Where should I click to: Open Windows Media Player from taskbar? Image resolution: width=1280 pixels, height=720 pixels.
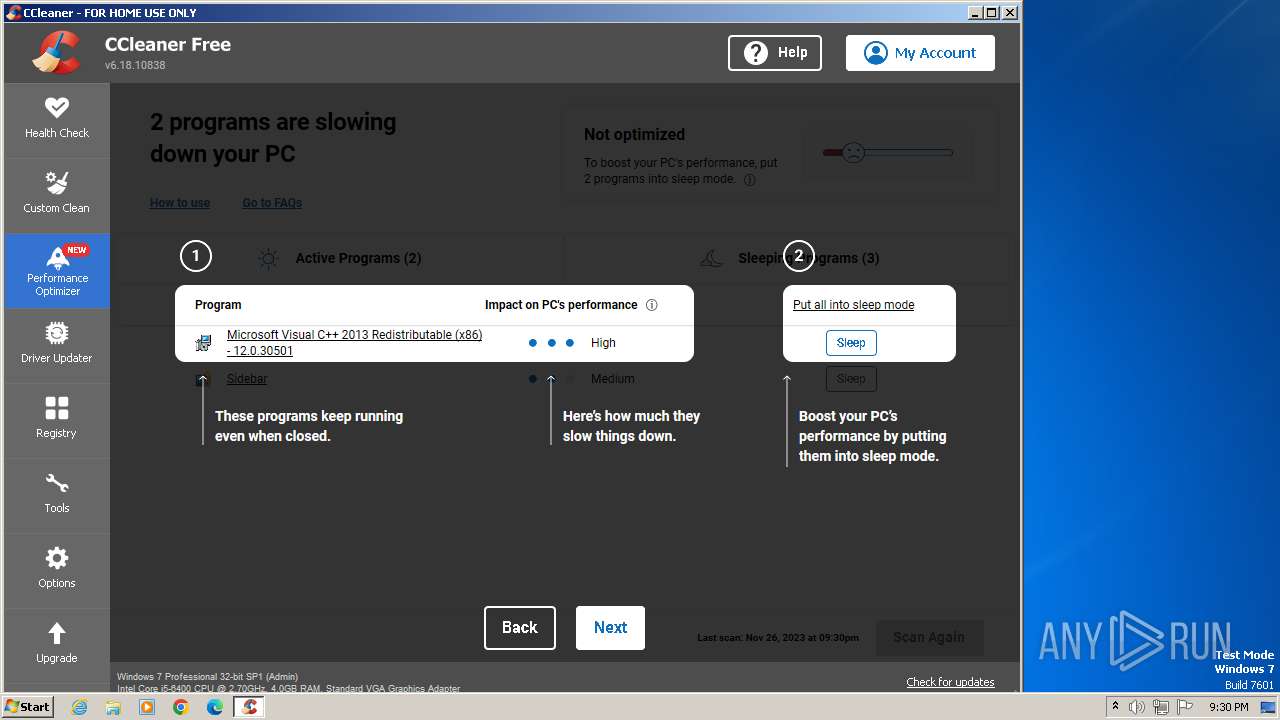147,707
